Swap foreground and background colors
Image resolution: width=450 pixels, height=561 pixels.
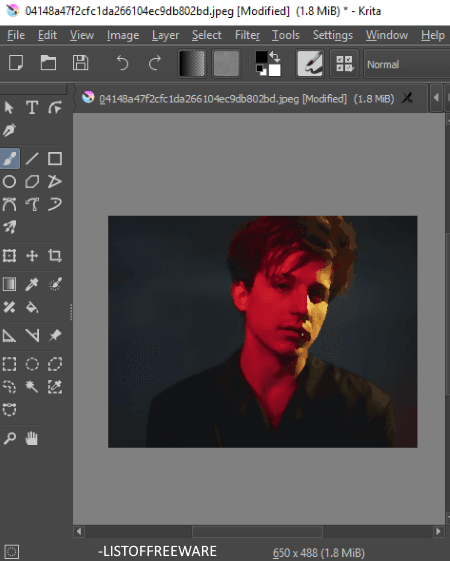tap(275, 56)
